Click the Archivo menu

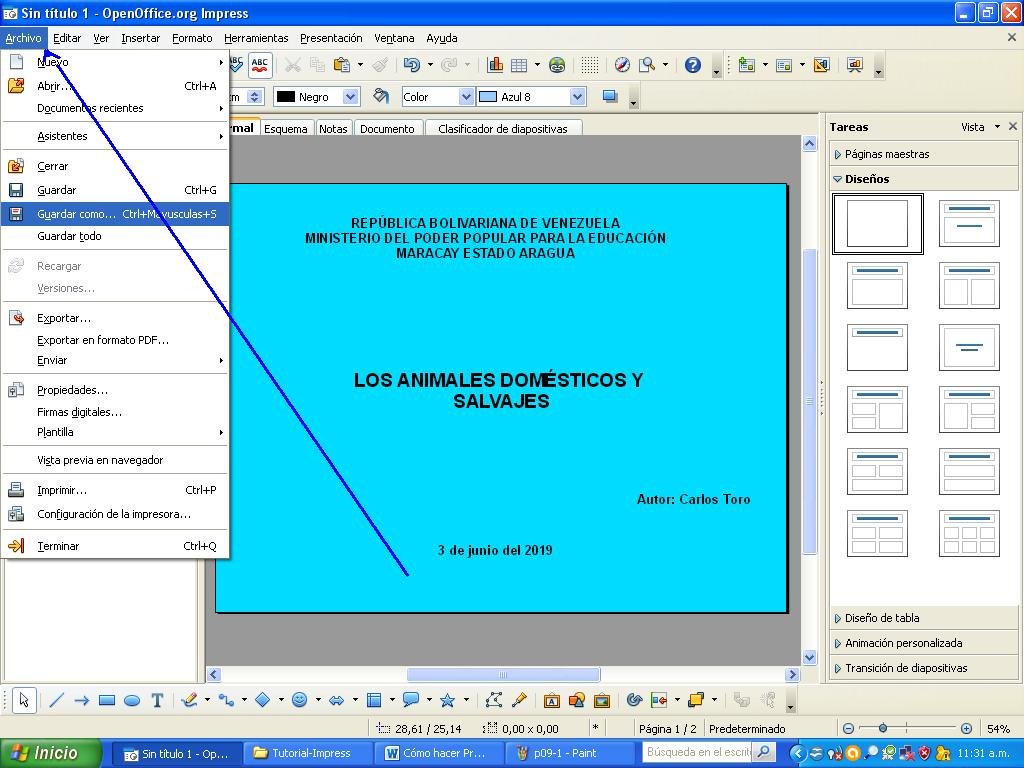[24, 38]
